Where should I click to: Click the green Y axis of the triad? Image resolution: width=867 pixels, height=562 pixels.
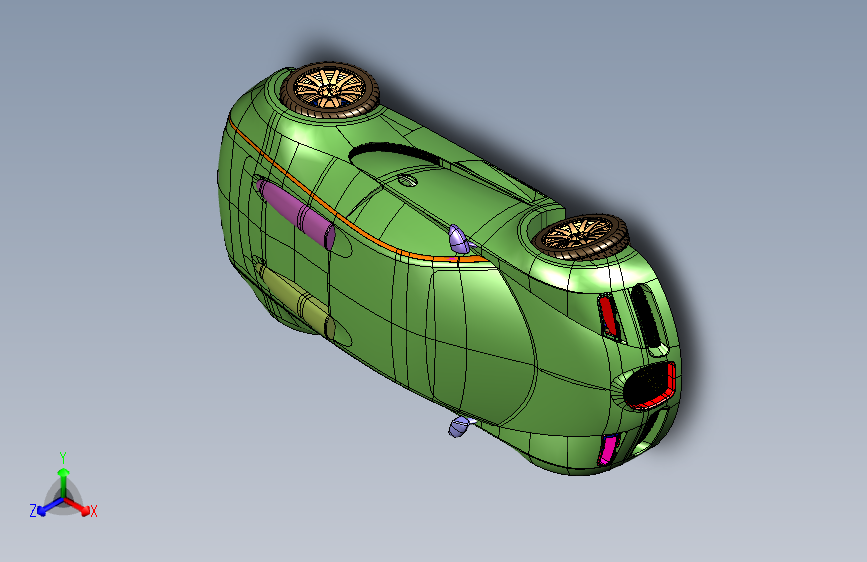[x=64, y=481]
